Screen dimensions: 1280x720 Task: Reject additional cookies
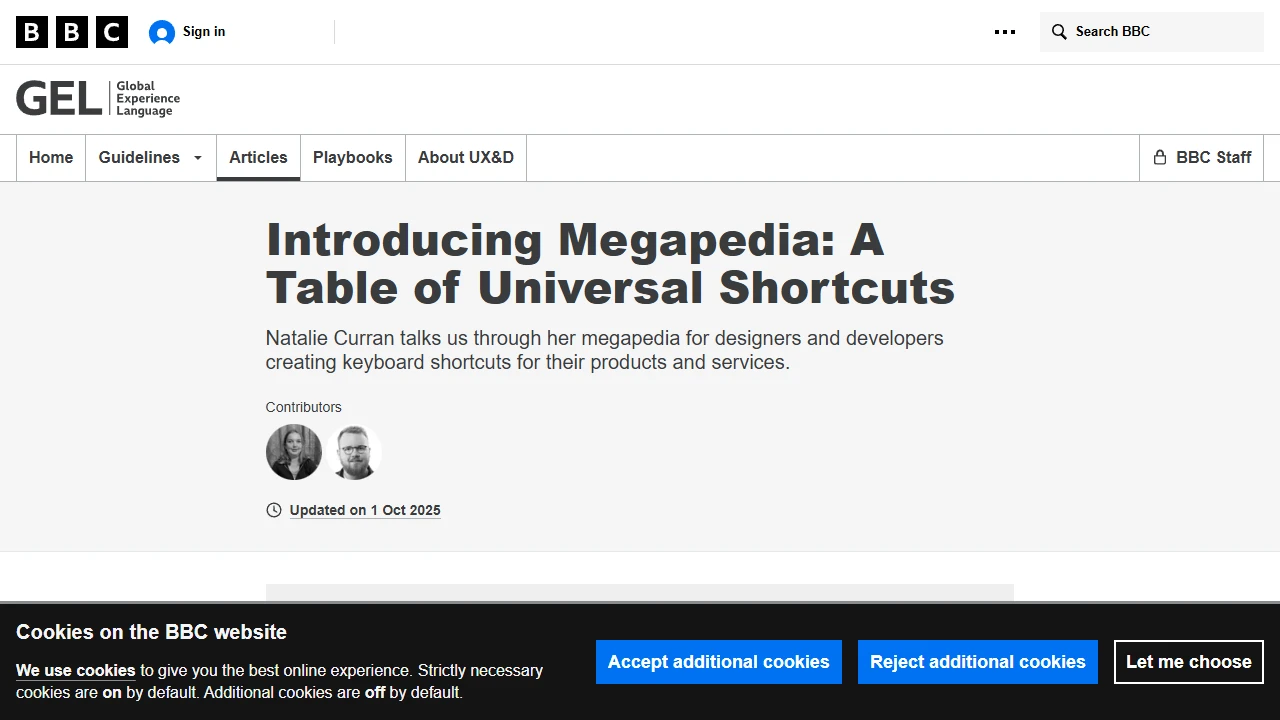tap(977, 661)
